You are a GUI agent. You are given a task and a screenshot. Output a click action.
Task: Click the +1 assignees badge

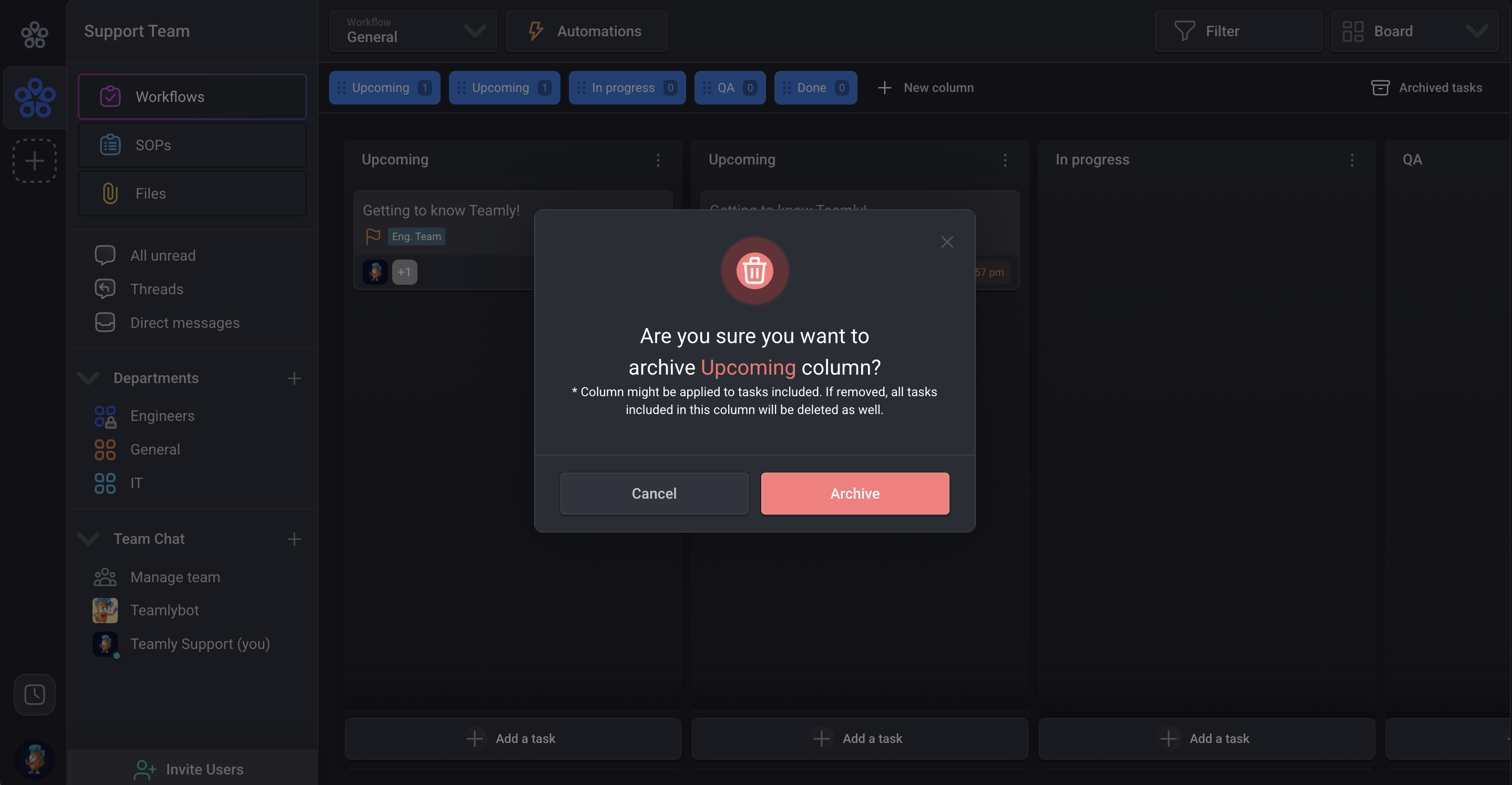point(404,272)
